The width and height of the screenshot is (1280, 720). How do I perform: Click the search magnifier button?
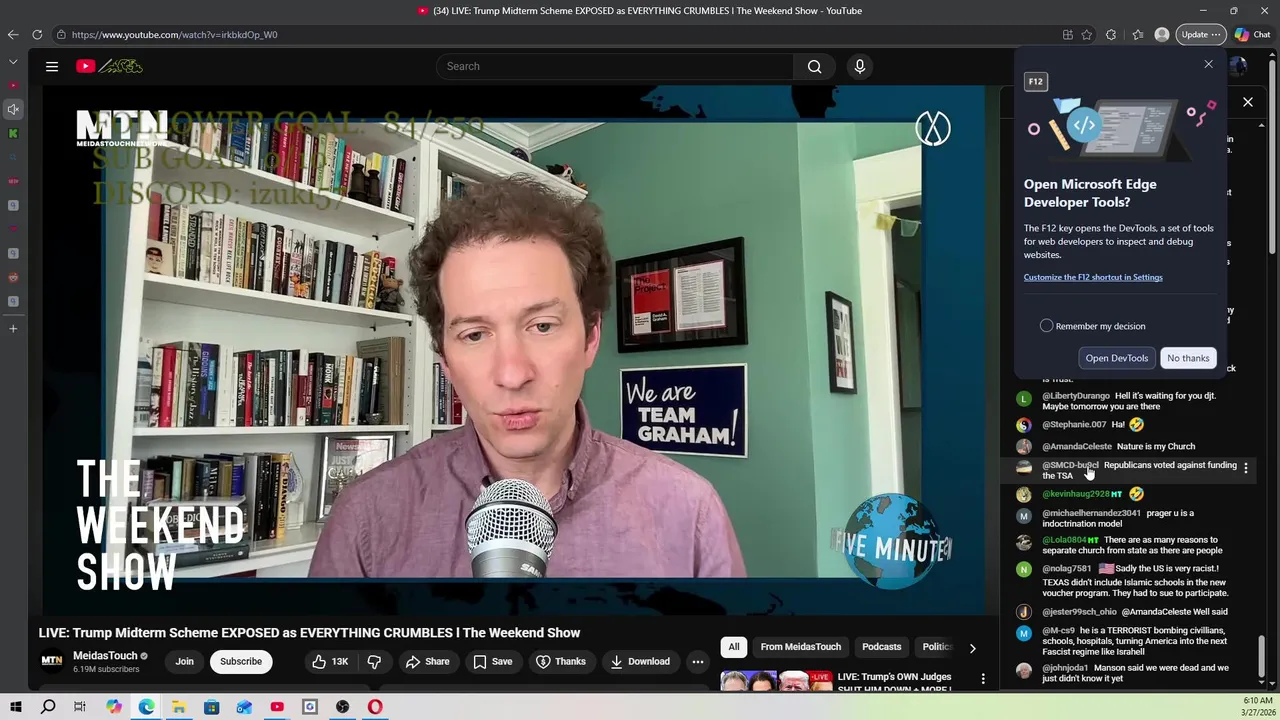click(814, 66)
